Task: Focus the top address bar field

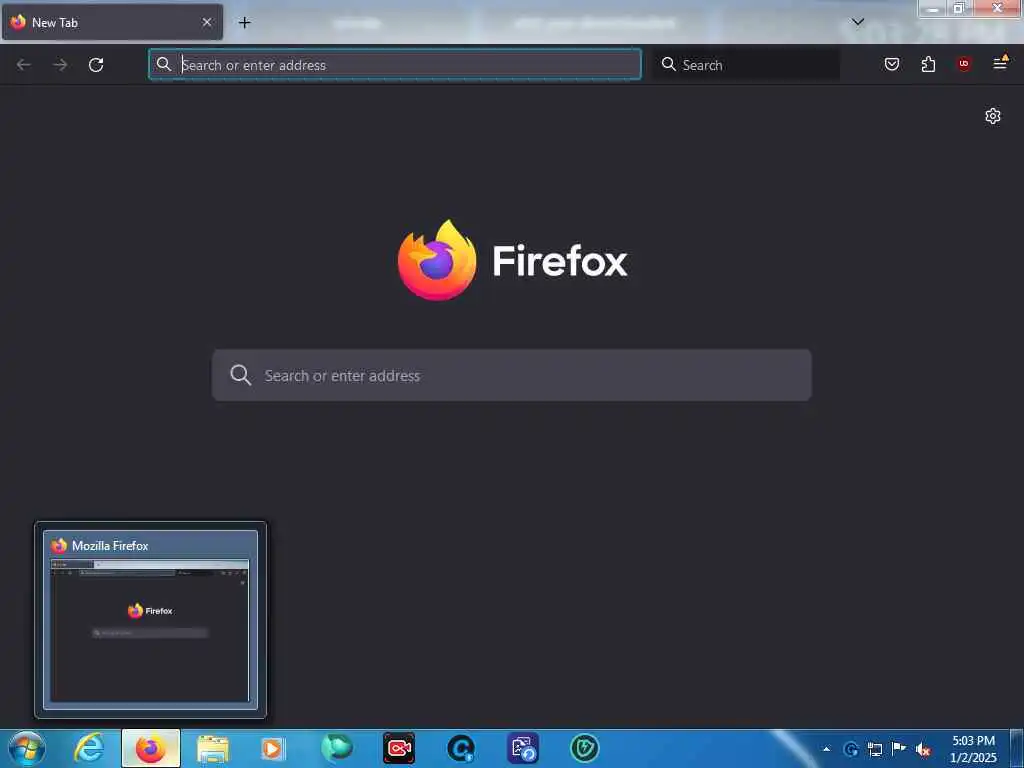Action: (395, 65)
